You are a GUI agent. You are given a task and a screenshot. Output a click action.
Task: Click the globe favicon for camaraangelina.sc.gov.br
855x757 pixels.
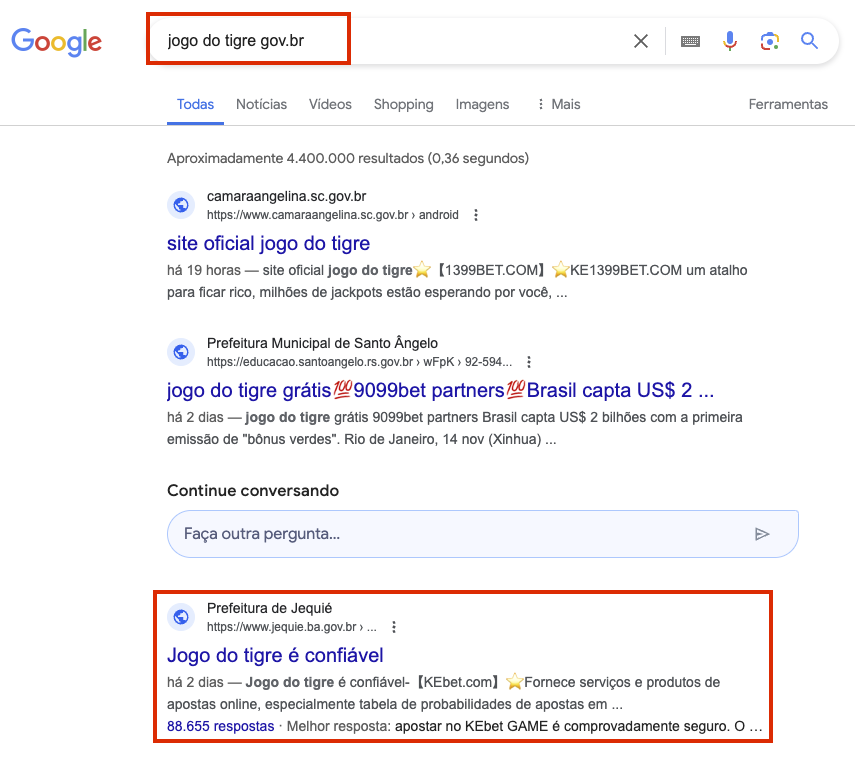(181, 205)
